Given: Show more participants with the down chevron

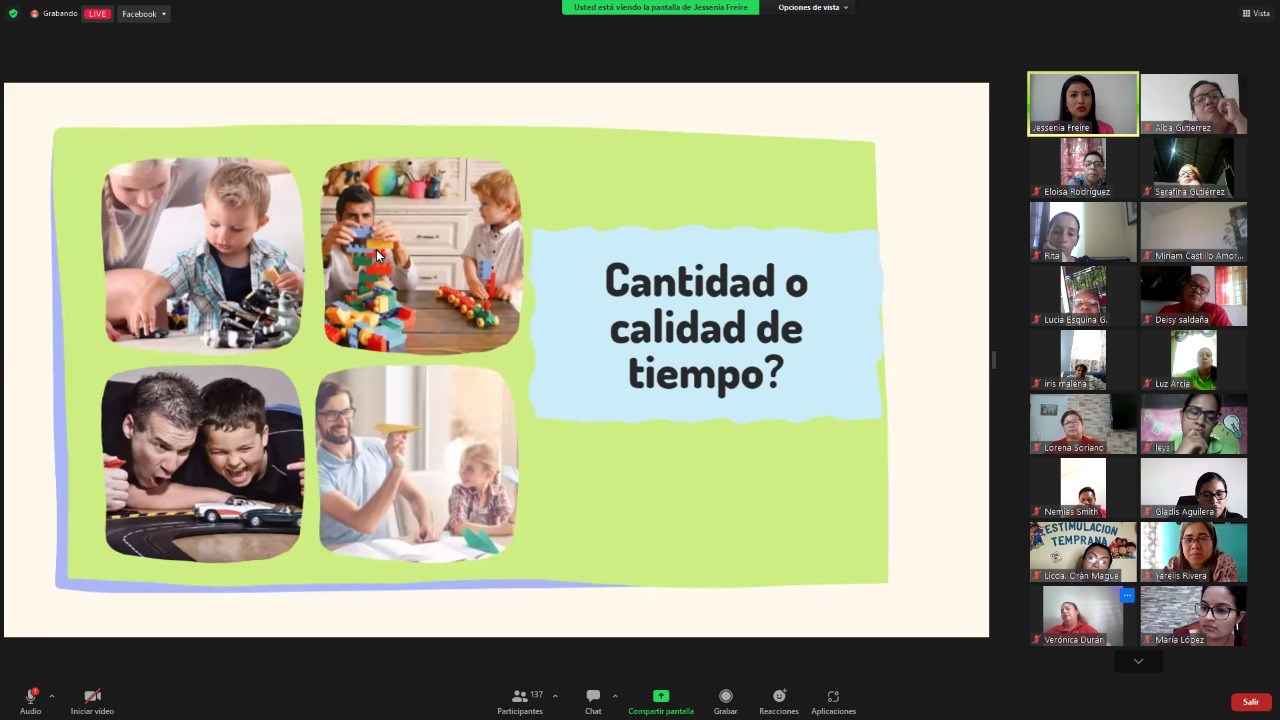Looking at the screenshot, I should pos(1138,661).
